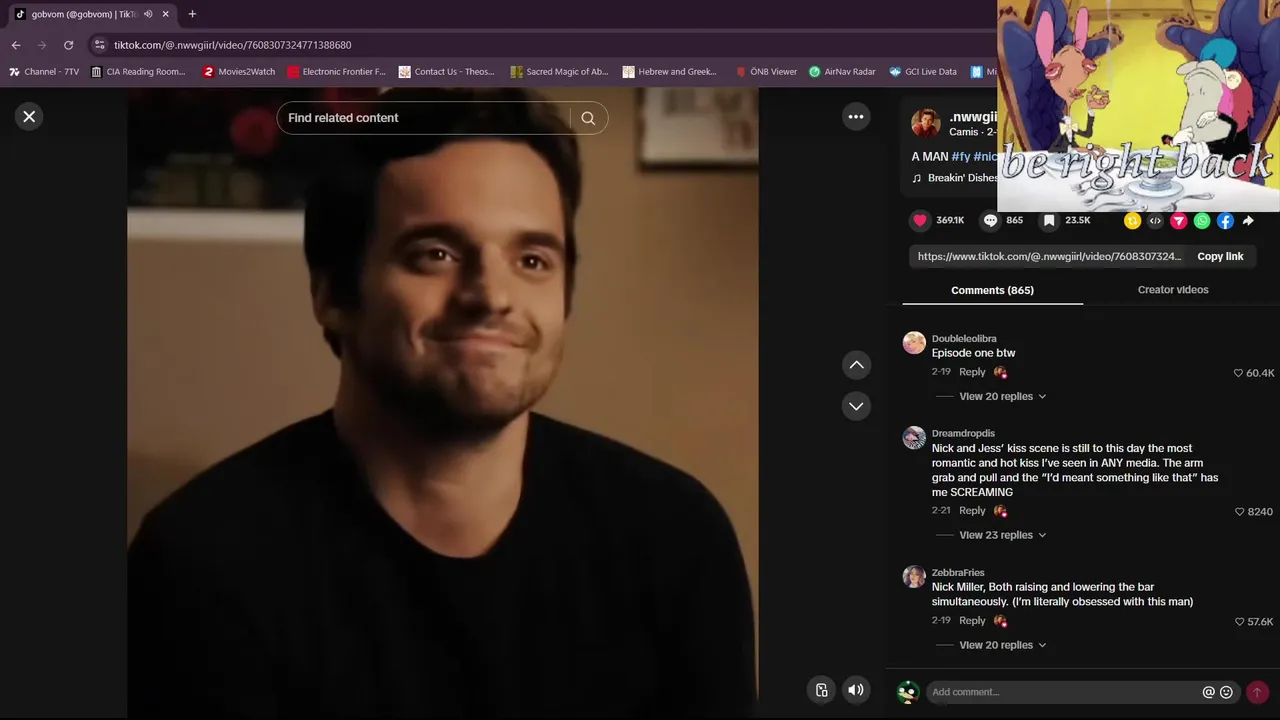Insert a mention with @ icon
Image resolution: width=1280 pixels, height=720 pixels.
click(1208, 692)
